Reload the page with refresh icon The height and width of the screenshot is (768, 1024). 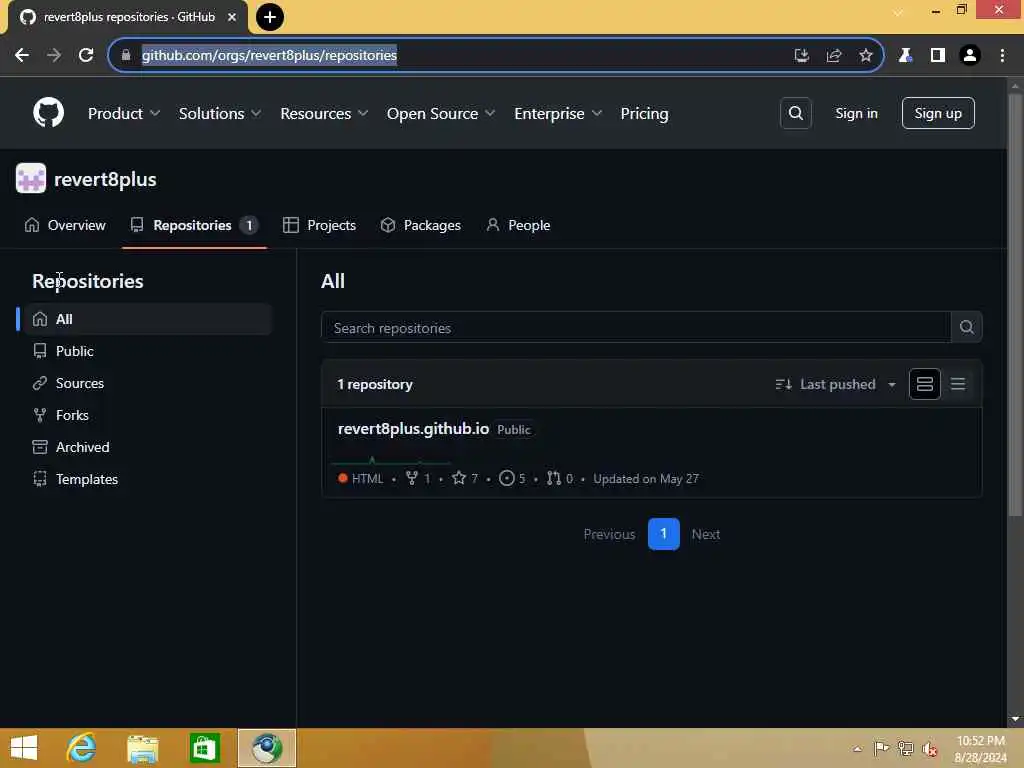click(86, 55)
